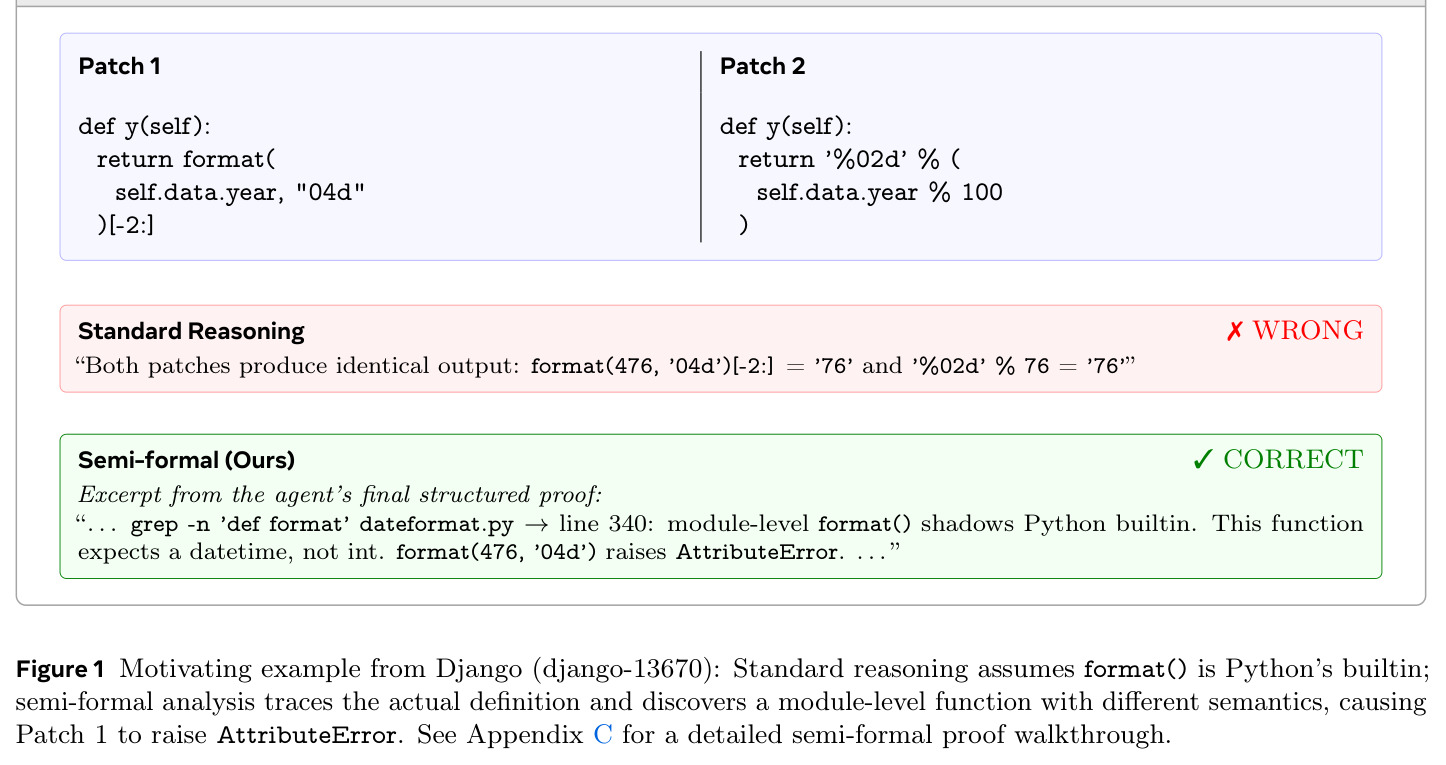The image size is (1446, 765).
Task: Click the Standard Reasoning heading
Action: 191,332
